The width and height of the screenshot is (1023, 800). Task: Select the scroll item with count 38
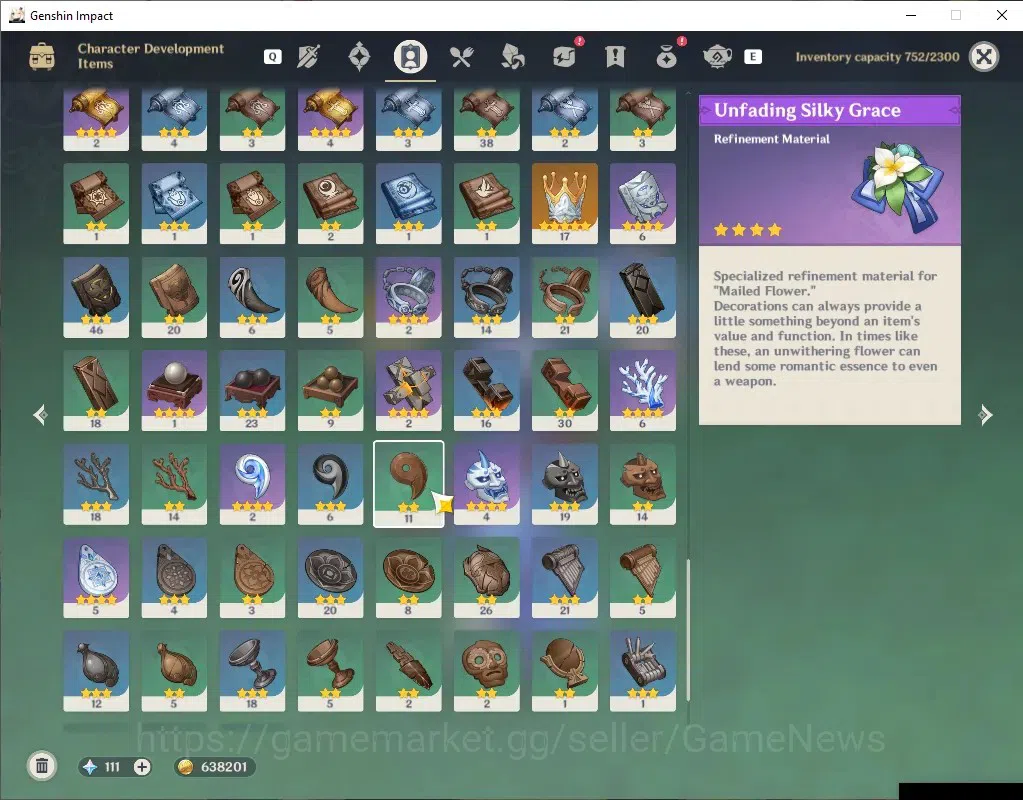(487, 120)
